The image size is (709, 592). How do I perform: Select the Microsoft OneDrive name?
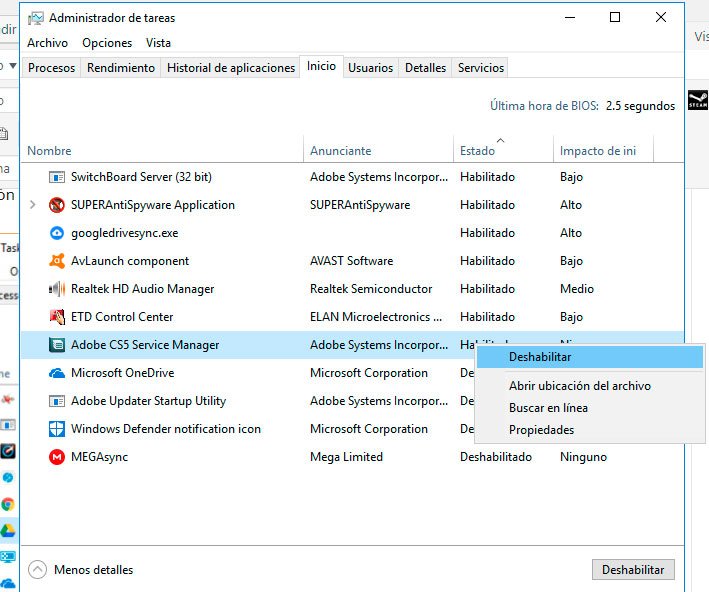click(x=123, y=373)
